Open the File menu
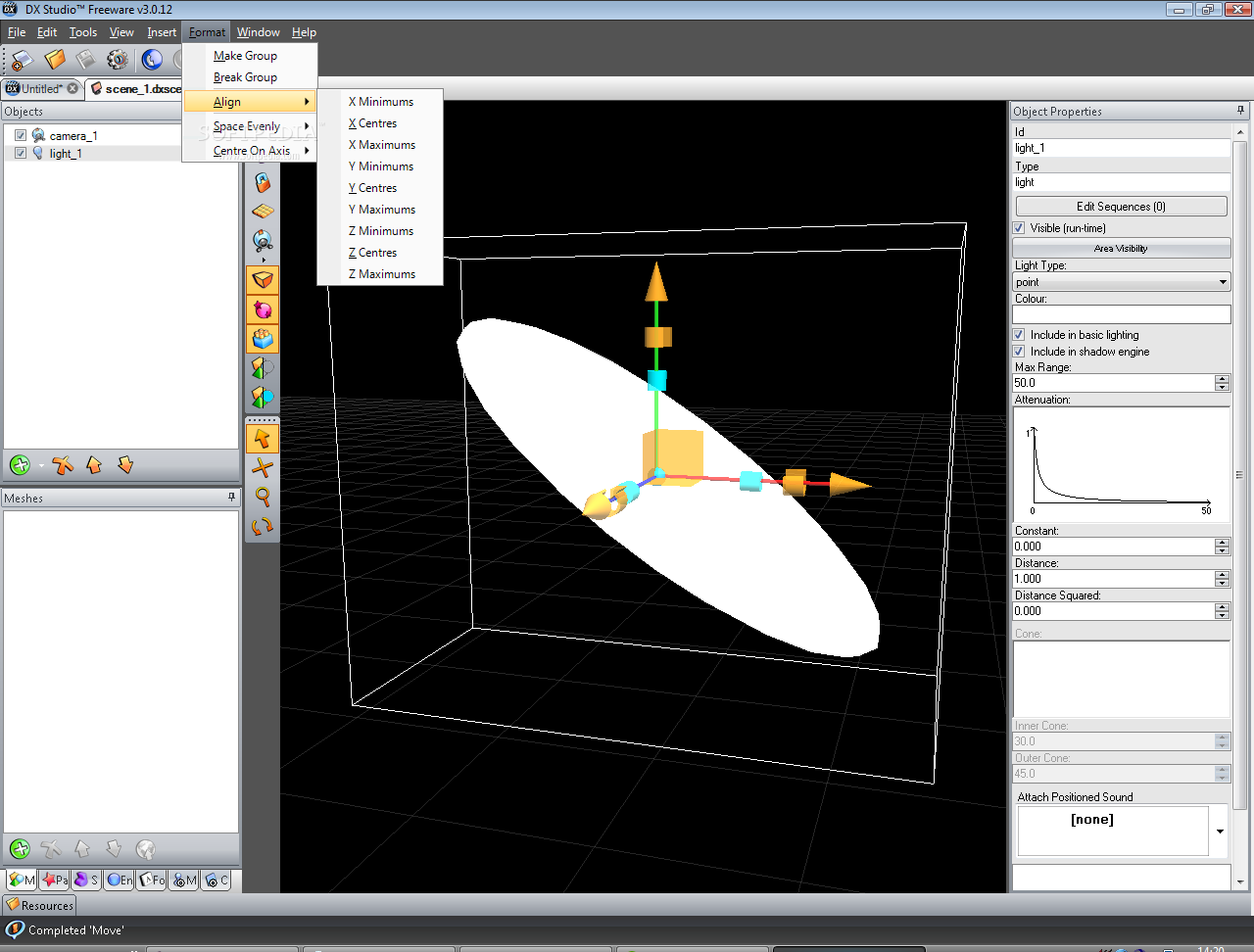This screenshot has width=1254, height=952. pos(17,32)
